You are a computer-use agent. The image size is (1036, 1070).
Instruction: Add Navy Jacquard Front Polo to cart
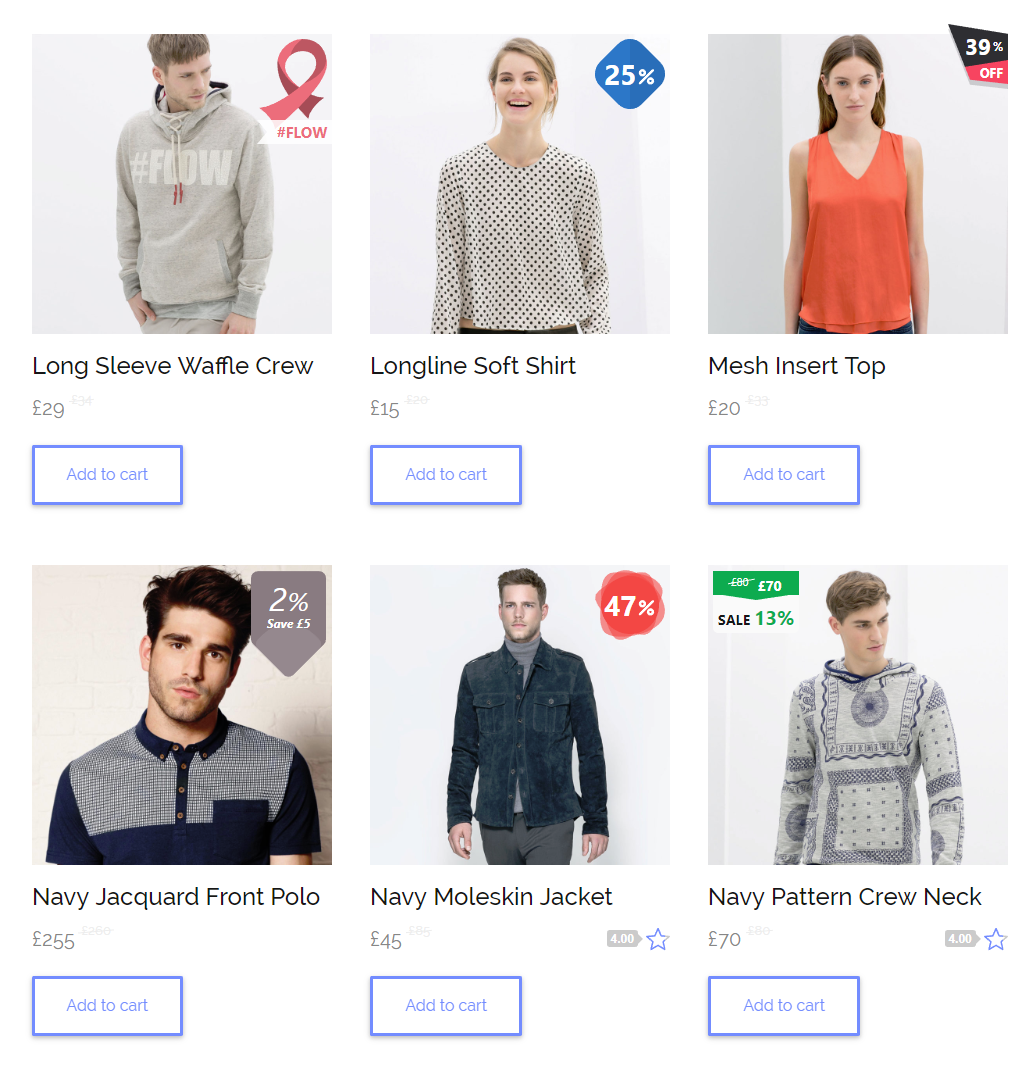(x=107, y=1006)
